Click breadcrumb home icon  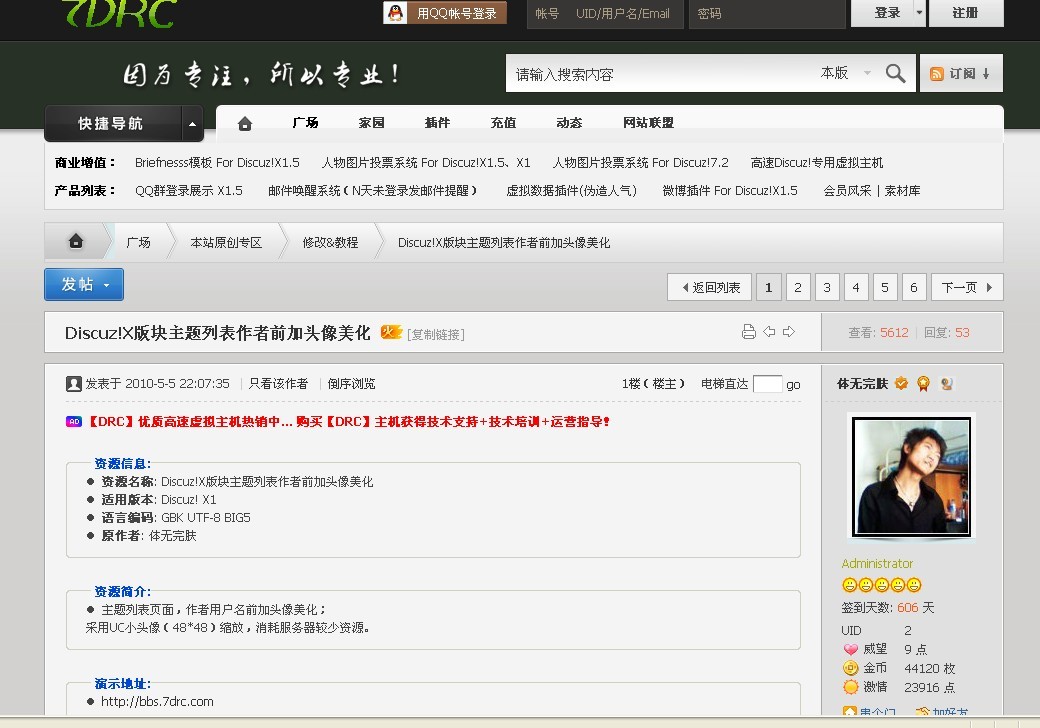click(76, 241)
